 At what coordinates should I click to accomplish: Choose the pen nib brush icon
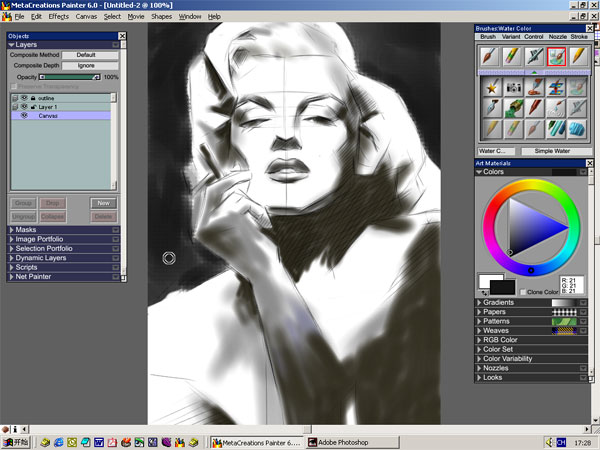click(x=492, y=108)
